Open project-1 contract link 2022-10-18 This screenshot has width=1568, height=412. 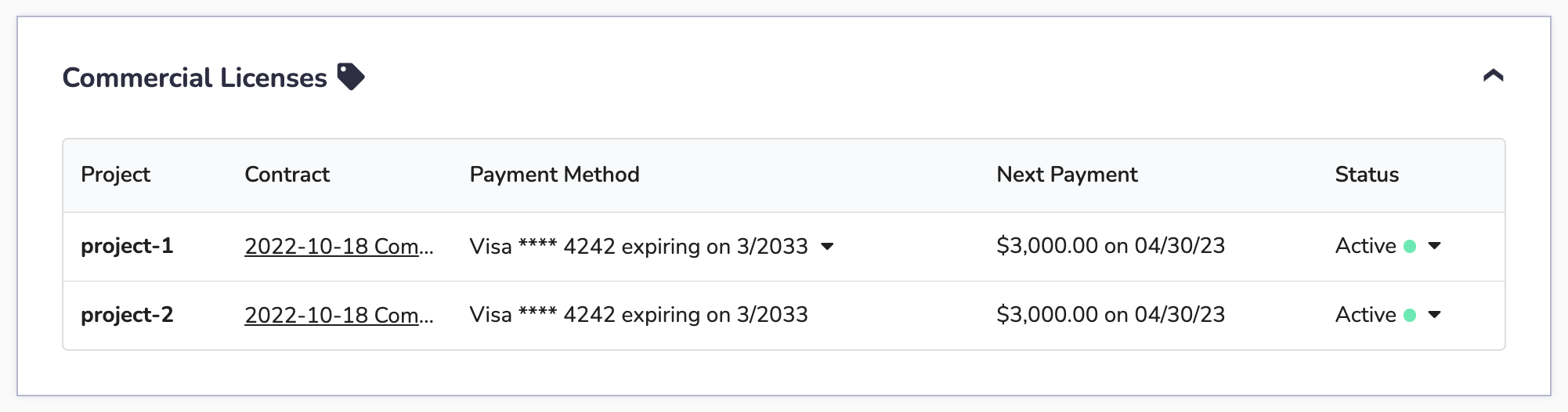tap(339, 246)
